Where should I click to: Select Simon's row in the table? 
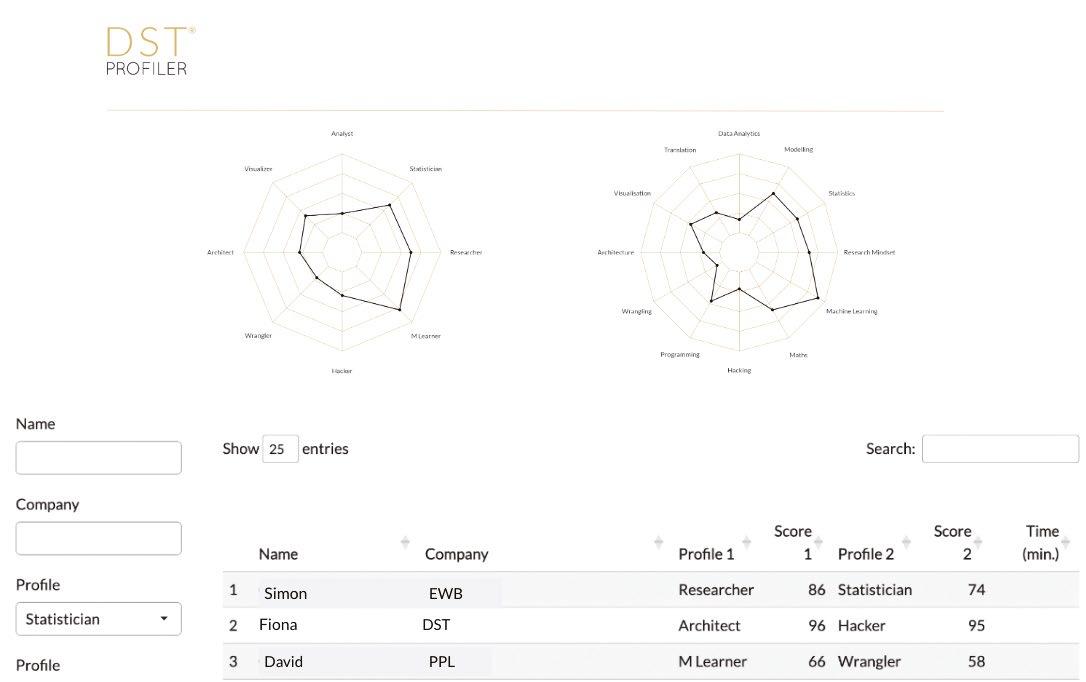click(x=650, y=590)
